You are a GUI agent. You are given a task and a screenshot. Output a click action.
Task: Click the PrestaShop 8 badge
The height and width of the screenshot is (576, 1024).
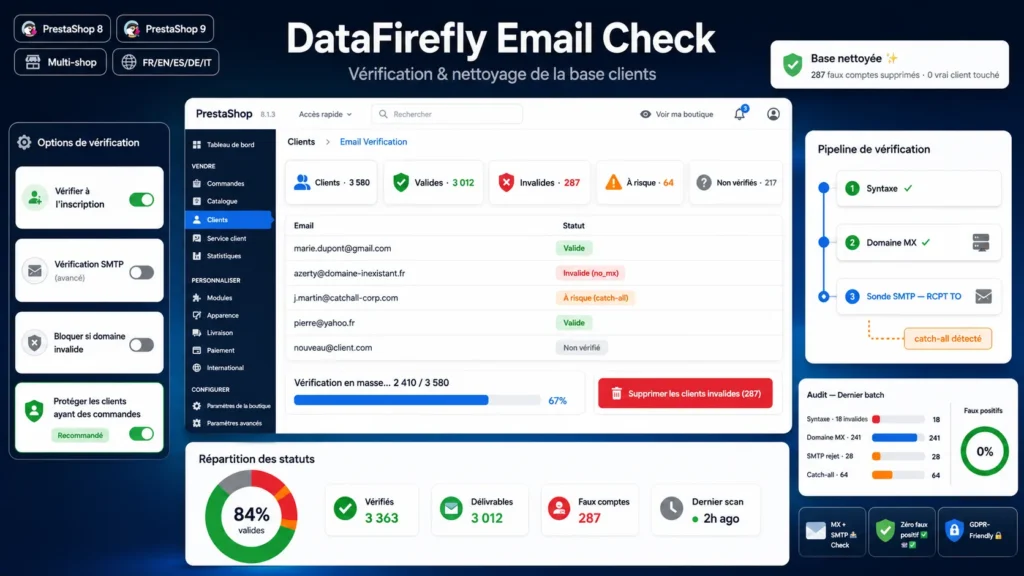point(62,29)
